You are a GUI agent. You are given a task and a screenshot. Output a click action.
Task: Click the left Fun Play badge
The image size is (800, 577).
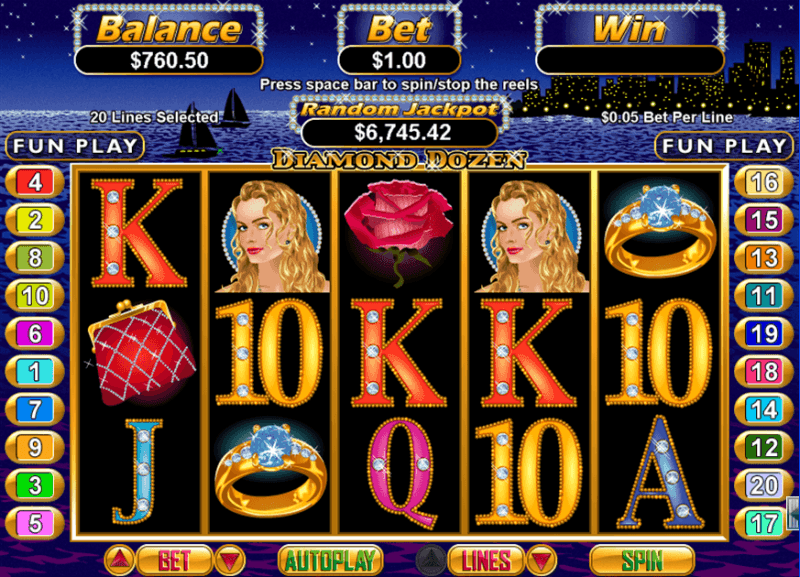point(75,146)
